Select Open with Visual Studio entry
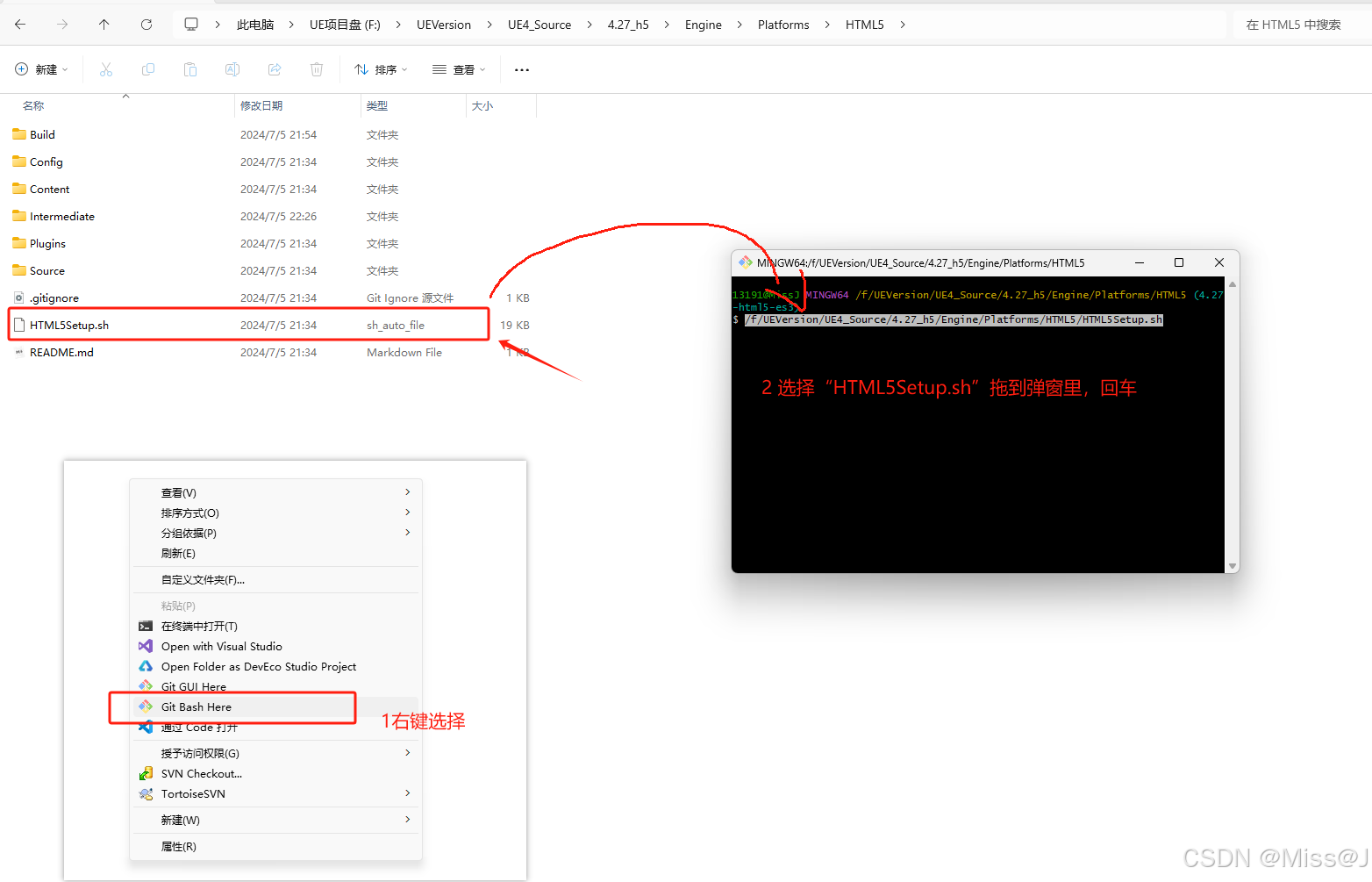The image size is (1372, 882). (275, 646)
